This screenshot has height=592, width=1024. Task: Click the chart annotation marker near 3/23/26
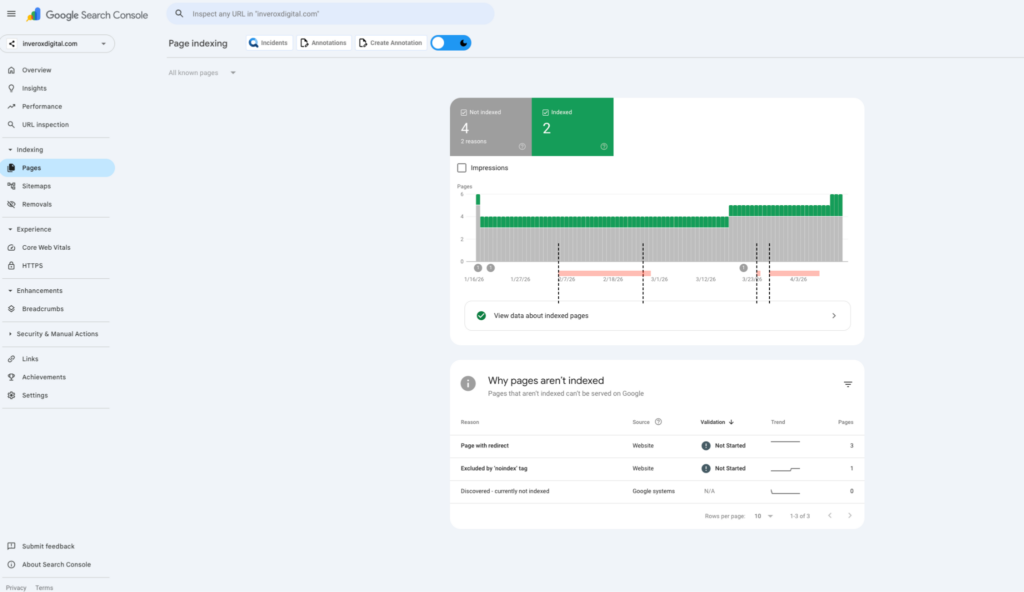click(x=743, y=268)
